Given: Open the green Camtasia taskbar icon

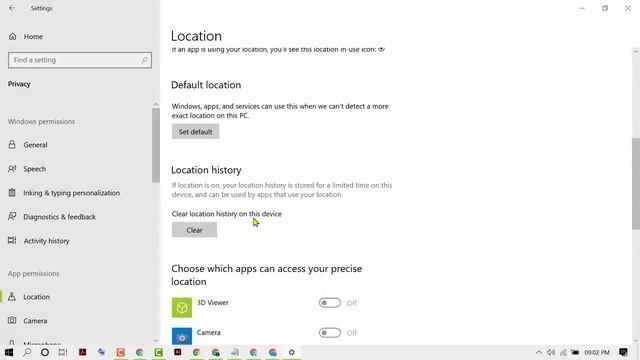Looking at the screenshot, I should click(158, 352).
